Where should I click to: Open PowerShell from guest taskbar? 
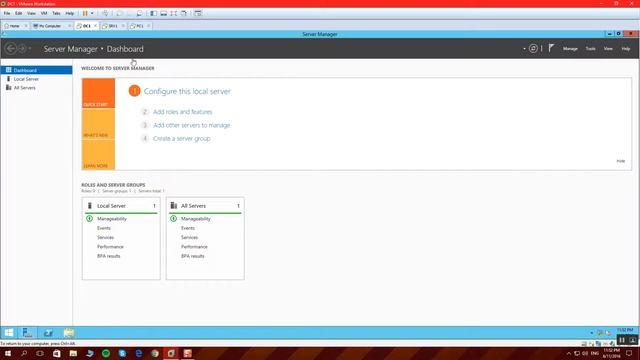[48, 333]
